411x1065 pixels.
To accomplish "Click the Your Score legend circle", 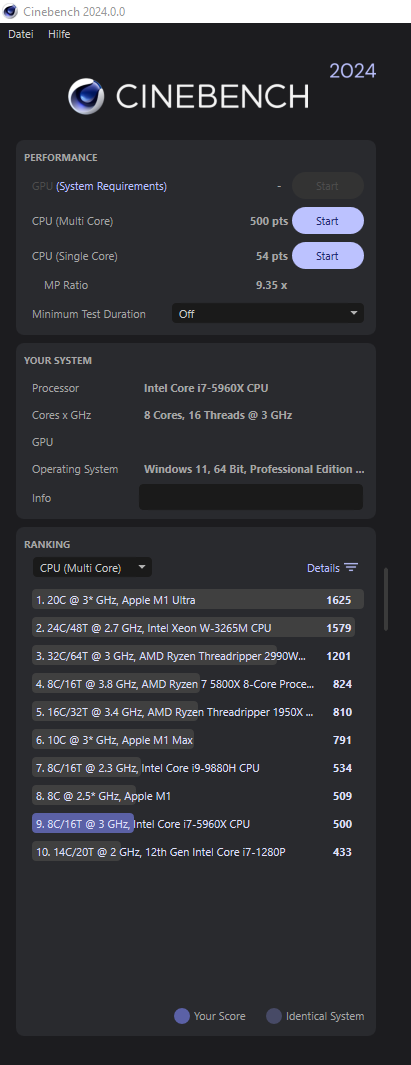I will click(x=181, y=1016).
